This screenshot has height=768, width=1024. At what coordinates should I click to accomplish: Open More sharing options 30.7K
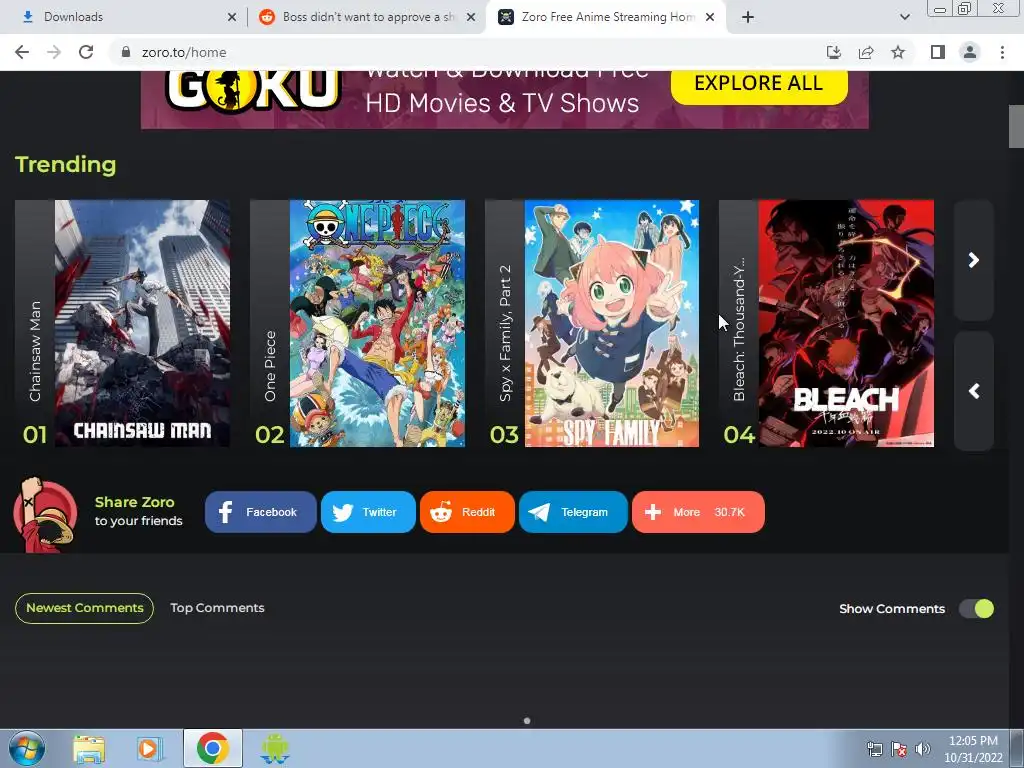(698, 512)
